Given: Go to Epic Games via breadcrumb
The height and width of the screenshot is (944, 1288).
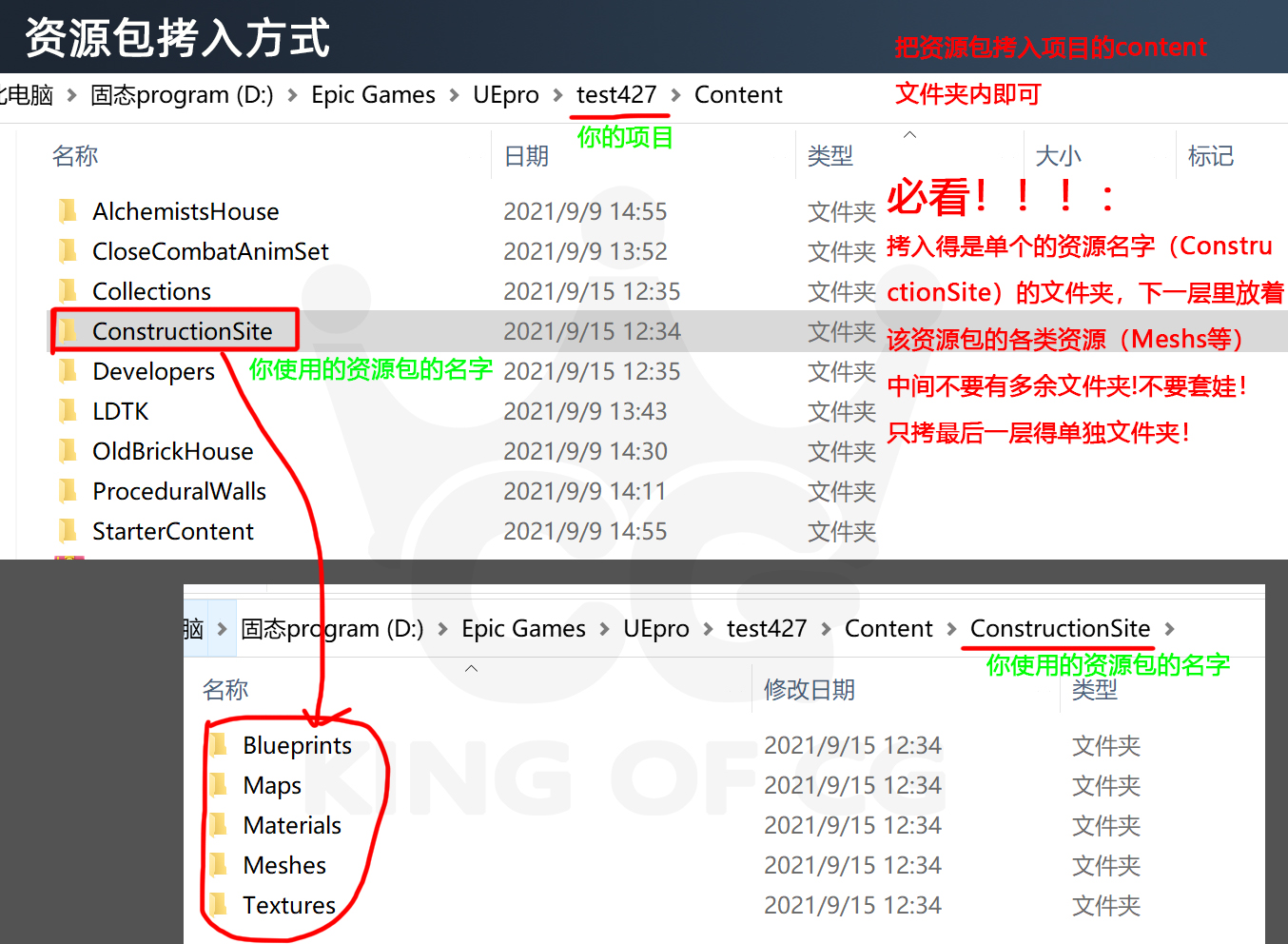Looking at the screenshot, I should [x=373, y=94].
